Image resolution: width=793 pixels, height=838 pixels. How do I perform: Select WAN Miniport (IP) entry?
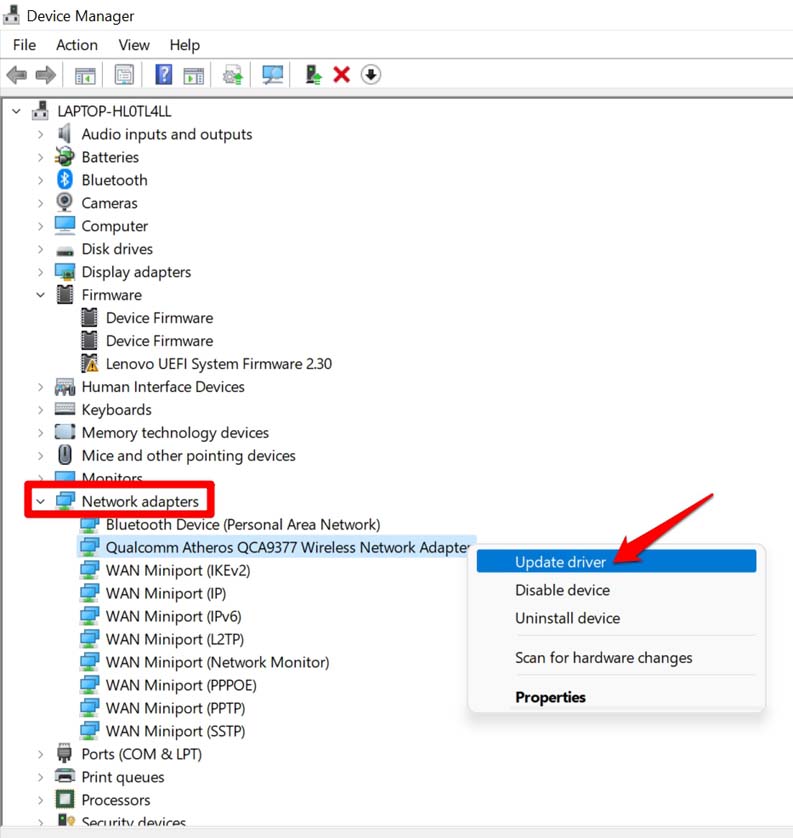click(166, 593)
